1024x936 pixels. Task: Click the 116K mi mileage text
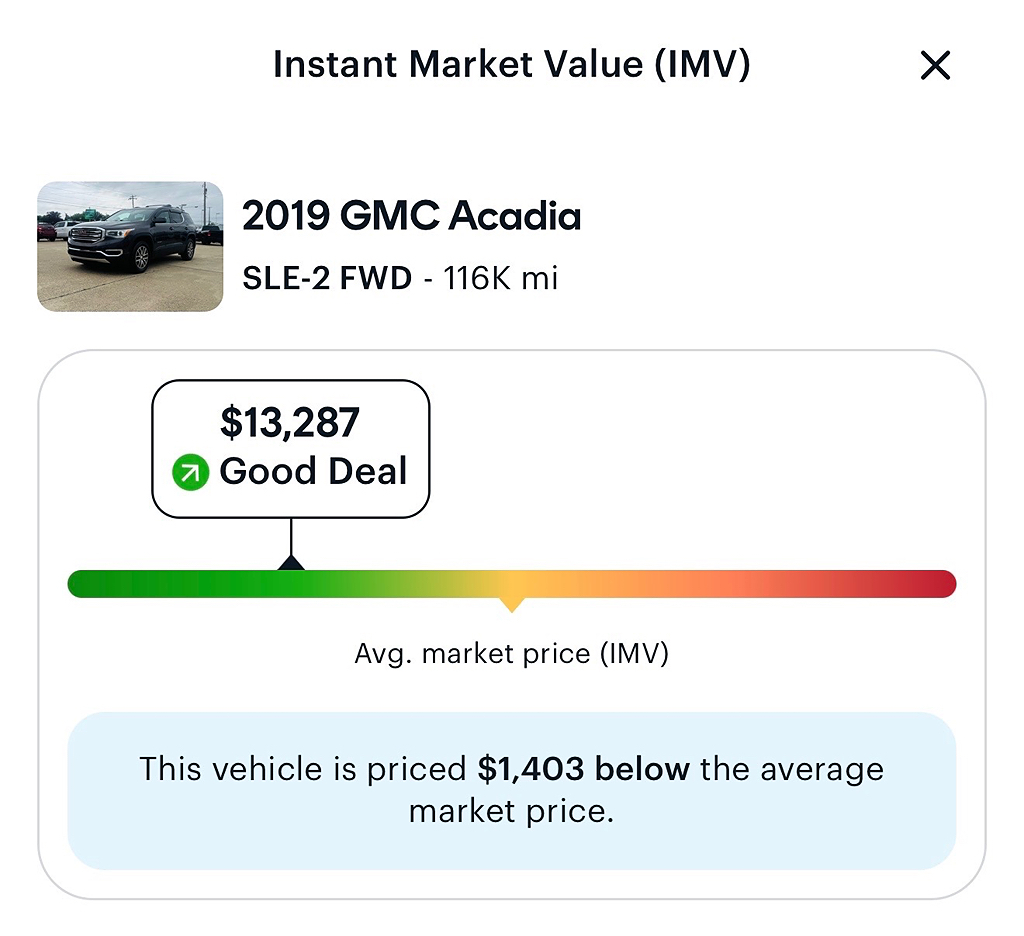(501, 278)
